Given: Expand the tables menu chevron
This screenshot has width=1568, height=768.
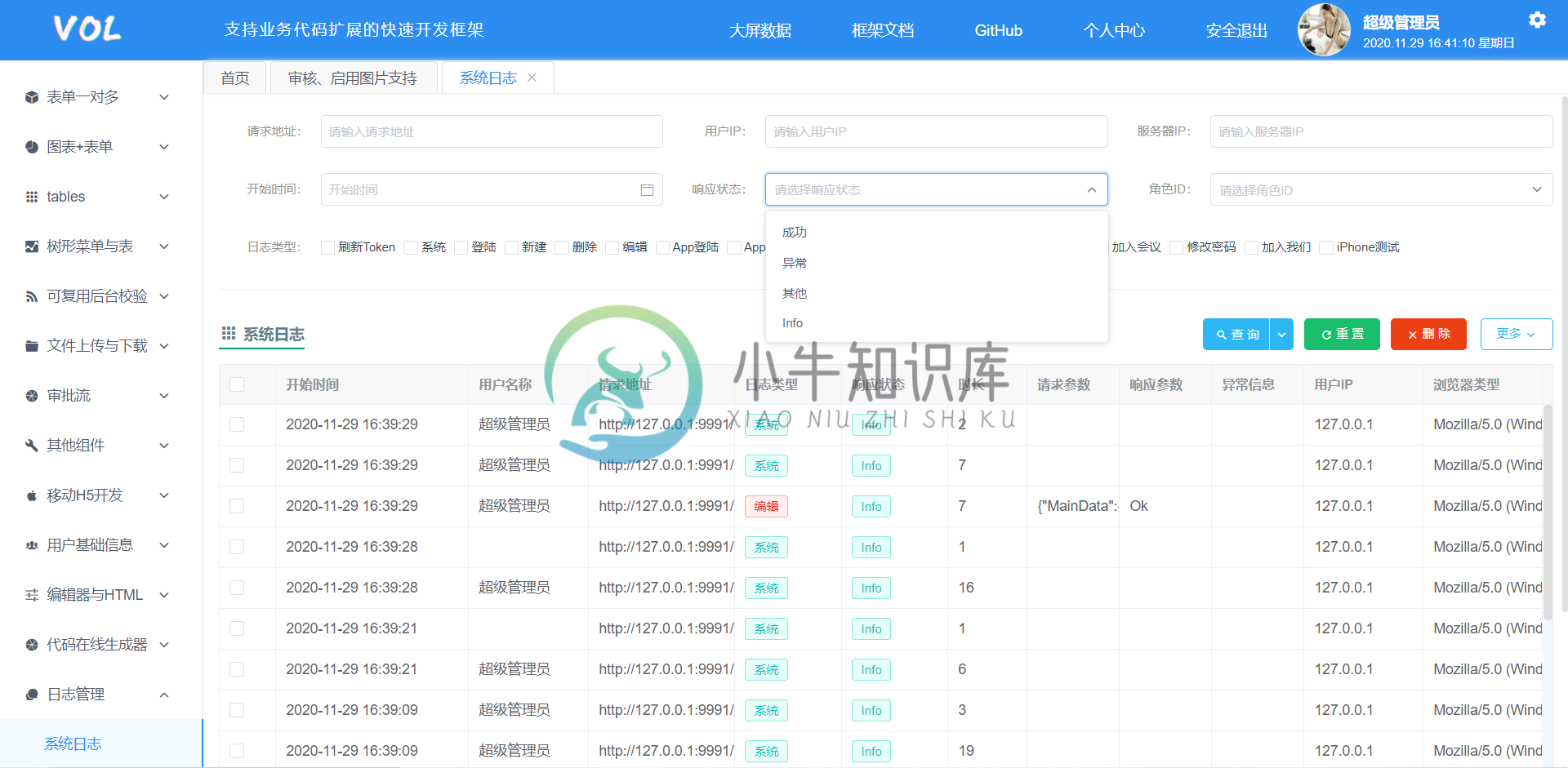Looking at the screenshot, I should point(164,197).
